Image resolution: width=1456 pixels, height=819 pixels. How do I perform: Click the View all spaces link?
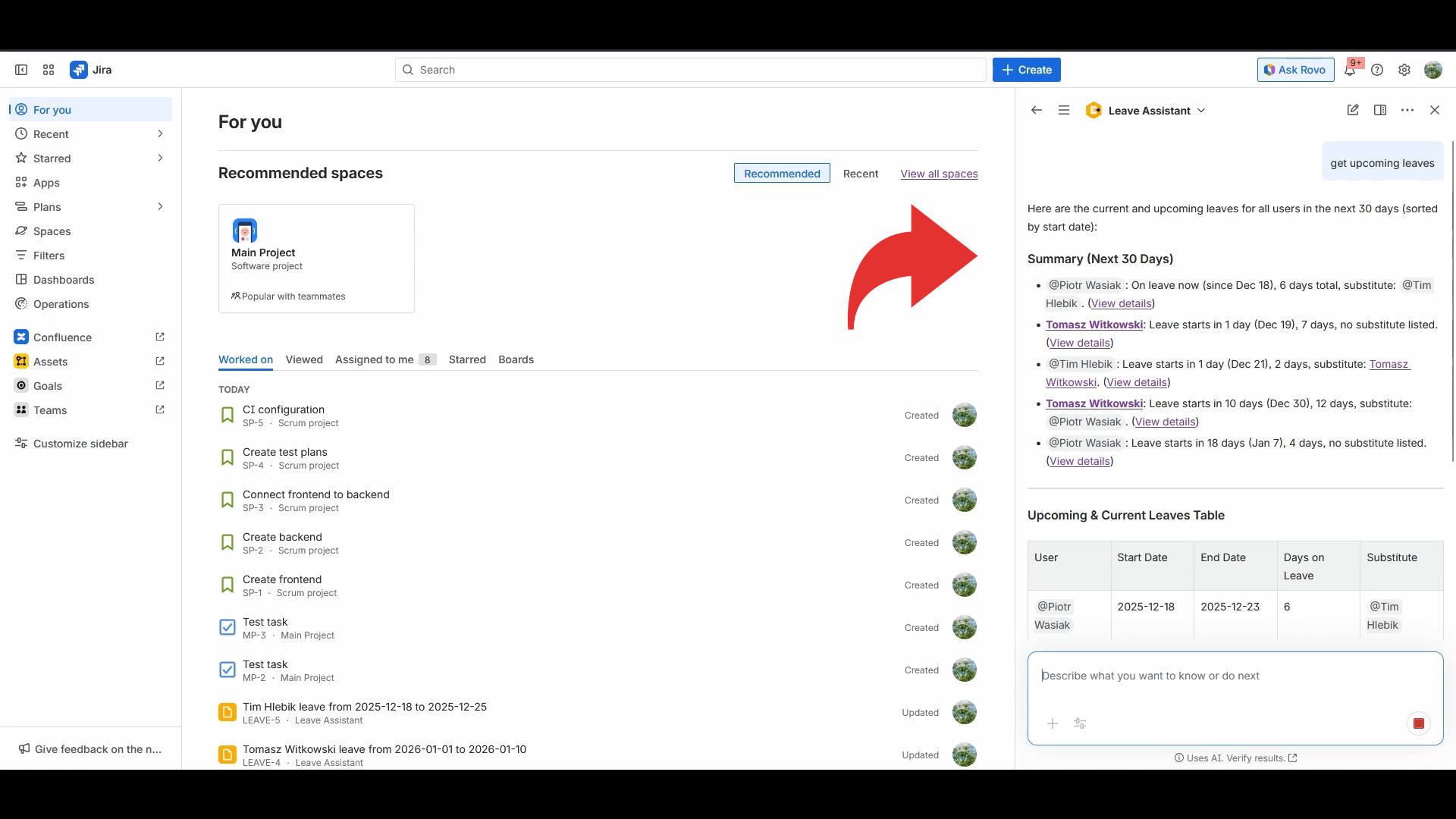click(939, 174)
